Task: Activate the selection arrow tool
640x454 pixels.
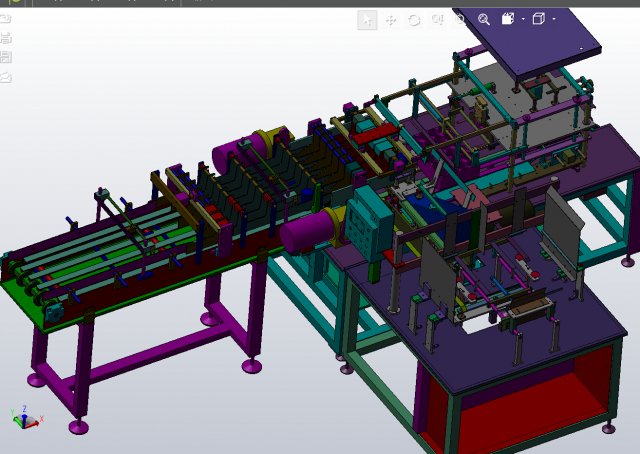Action: (x=367, y=20)
